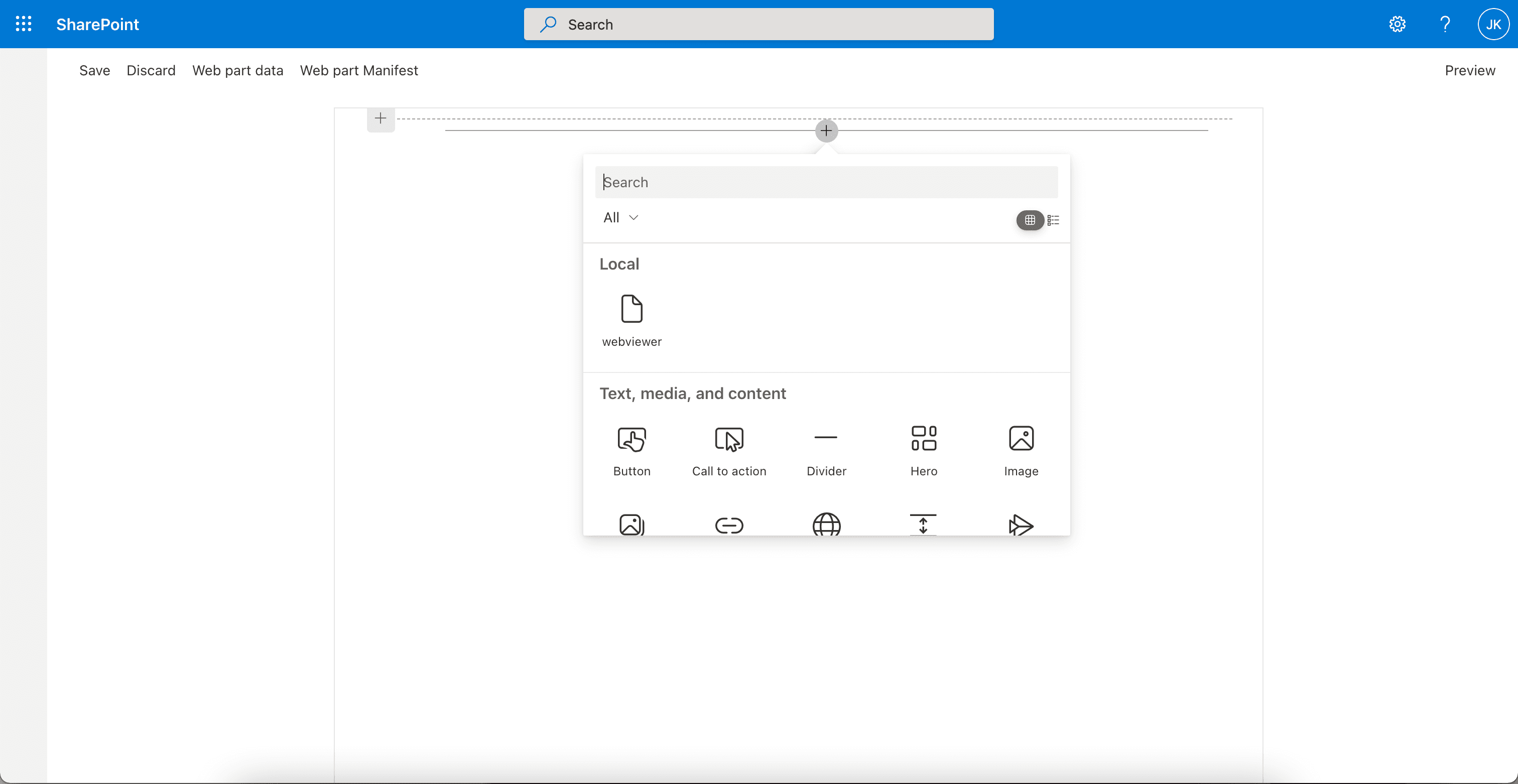Image resolution: width=1518 pixels, height=784 pixels.
Task: Switch to list view of web parts
Action: (x=1053, y=220)
